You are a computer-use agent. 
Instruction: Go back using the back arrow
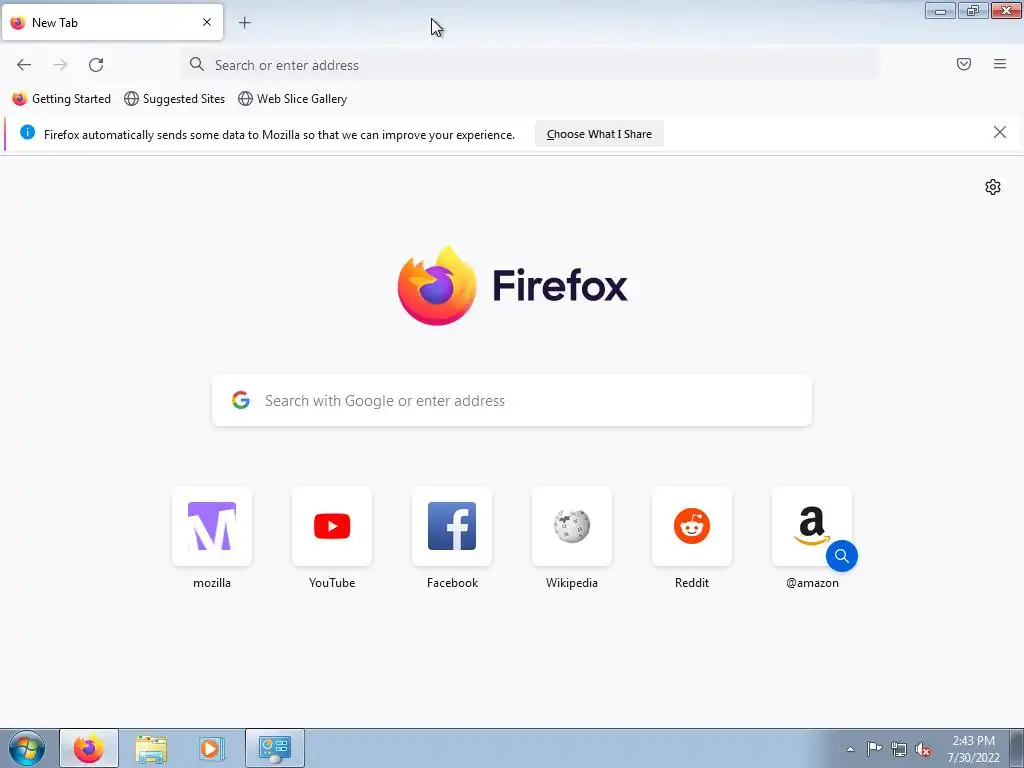[24, 65]
